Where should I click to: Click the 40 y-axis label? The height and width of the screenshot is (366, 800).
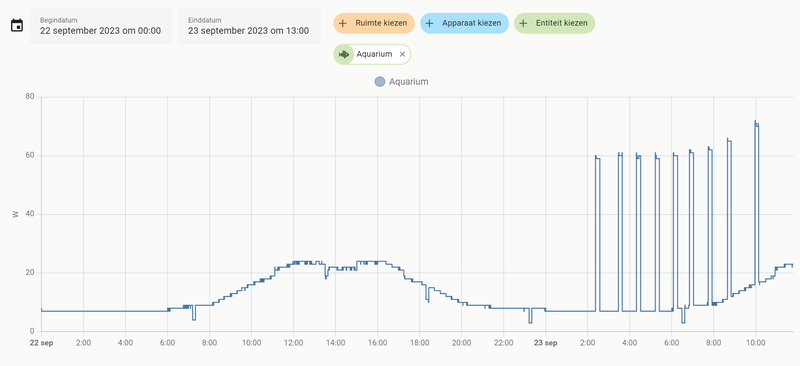(30, 214)
